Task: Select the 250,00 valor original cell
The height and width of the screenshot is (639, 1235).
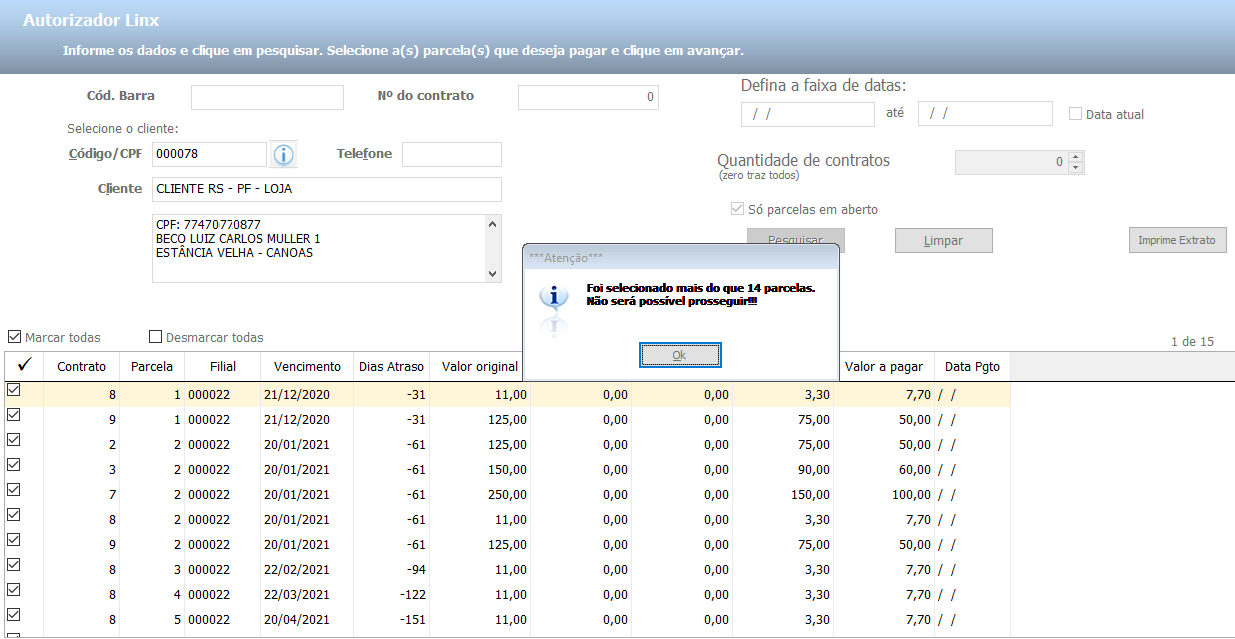Action: tap(480, 494)
